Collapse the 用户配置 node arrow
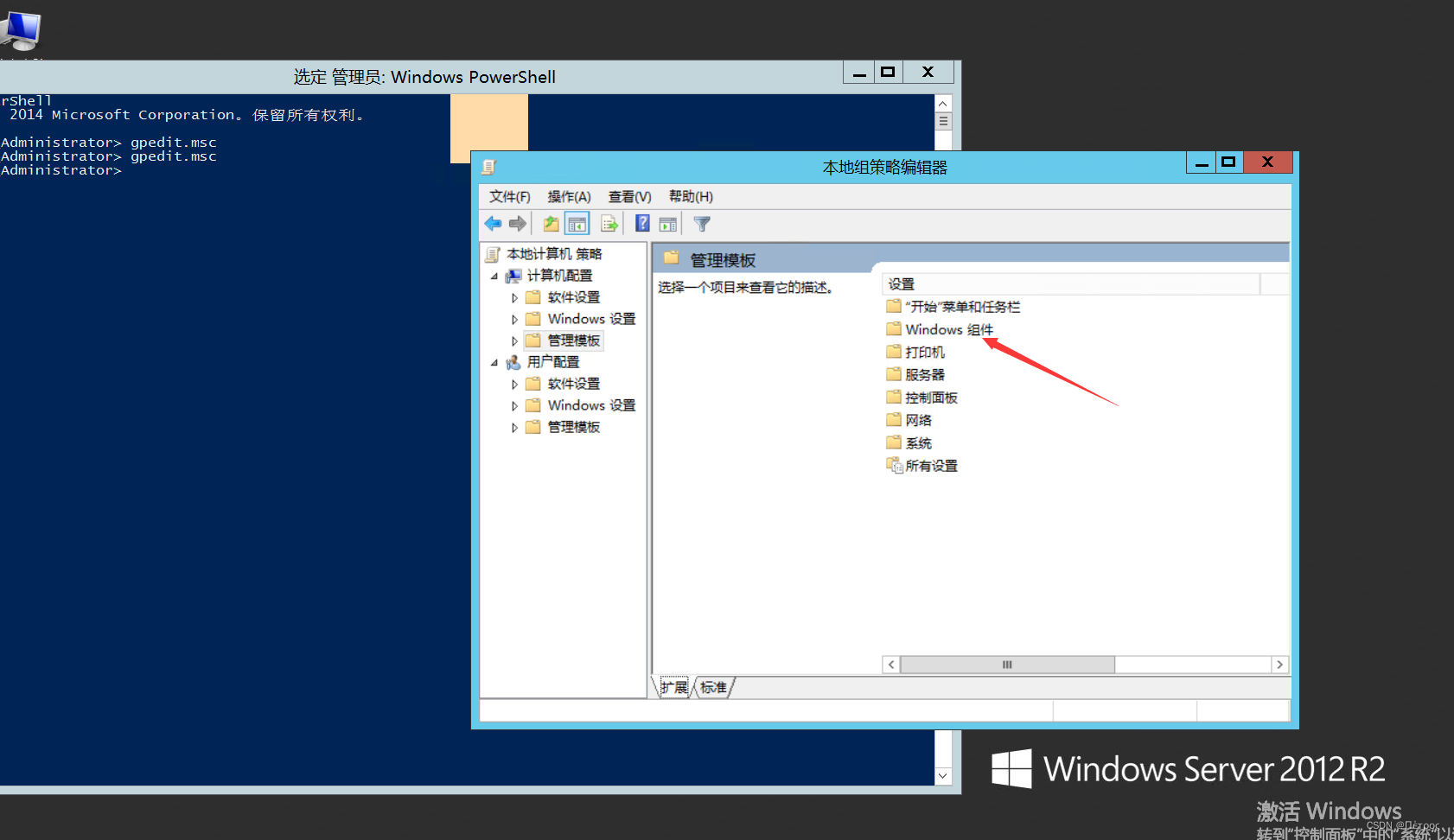1454x840 pixels. click(x=494, y=363)
